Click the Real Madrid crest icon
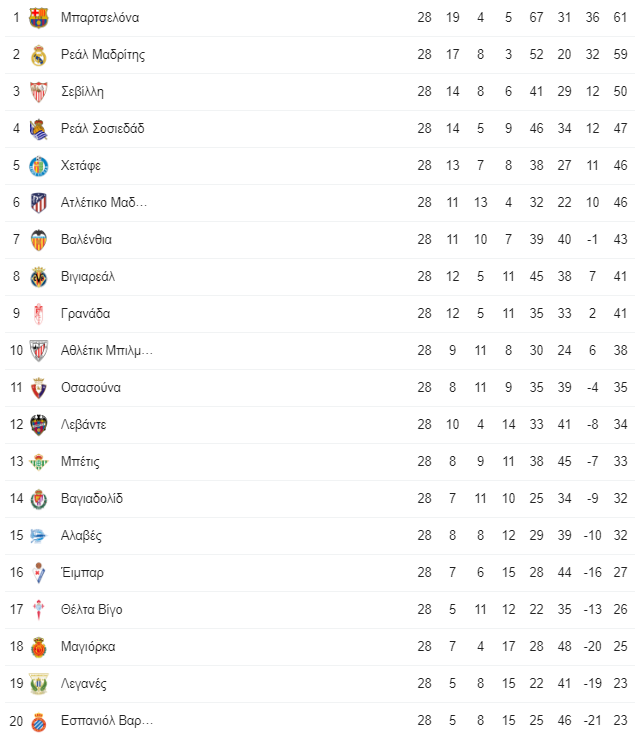Image resolution: width=642 pixels, height=750 pixels. coord(39,55)
